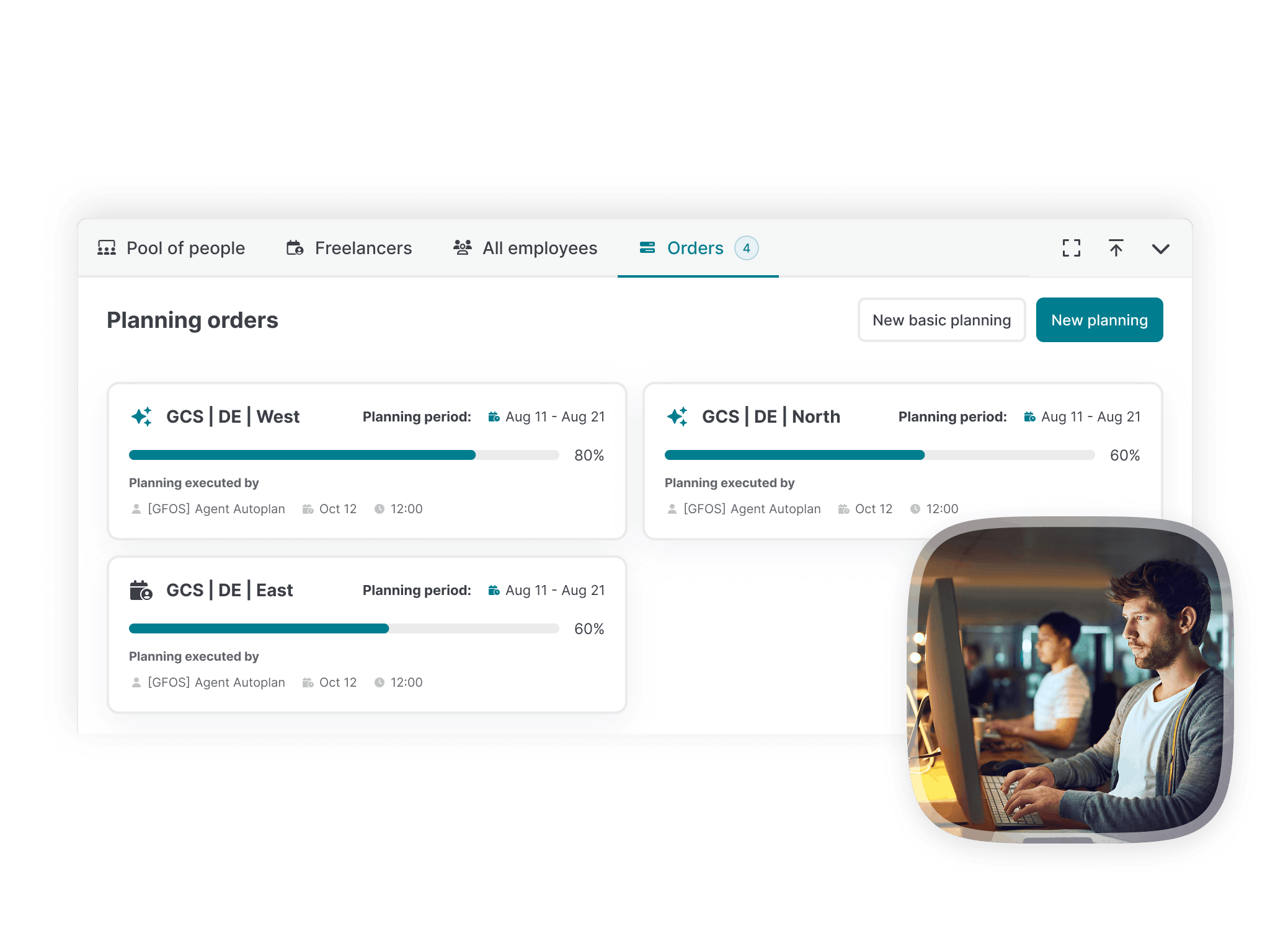The image size is (1270, 952).
Task: Click the upload arrow icon top right
Action: [x=1116, y=248]
